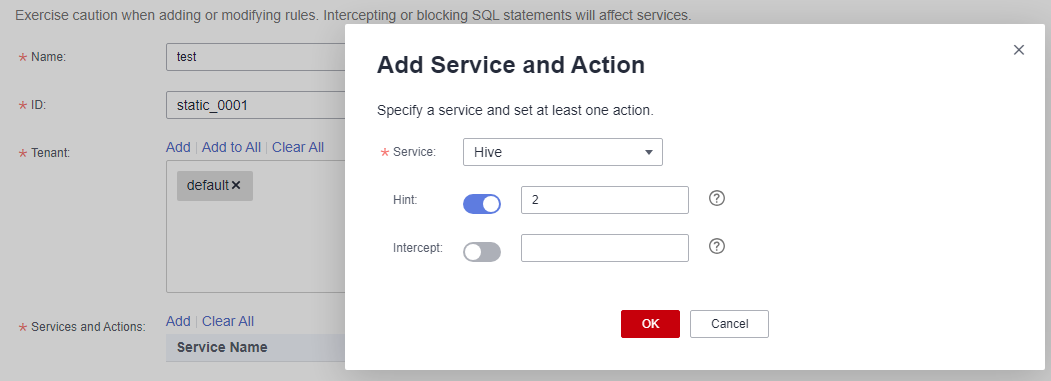
Task: Confirm with the red OK button
Action: point(650,324)
